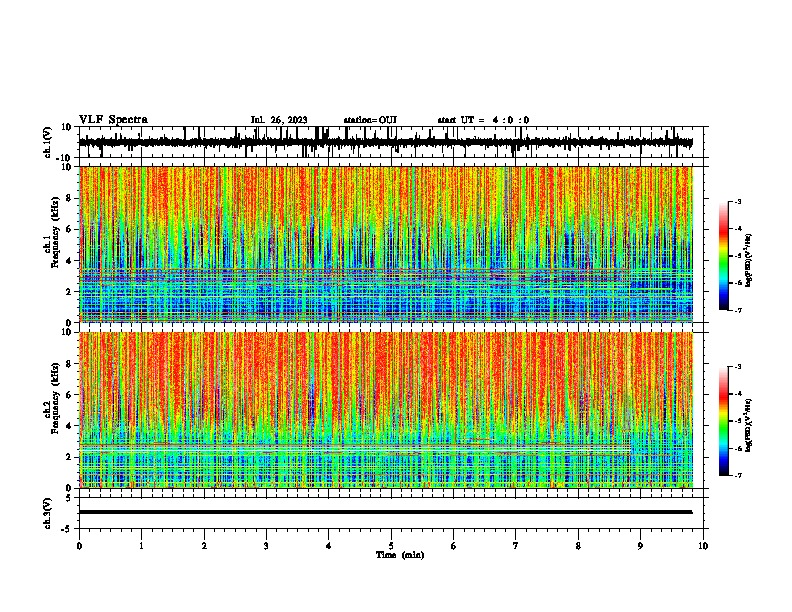
Task: Click the ch.1 voltage waveform trace panel
Action: coord(393,142)
